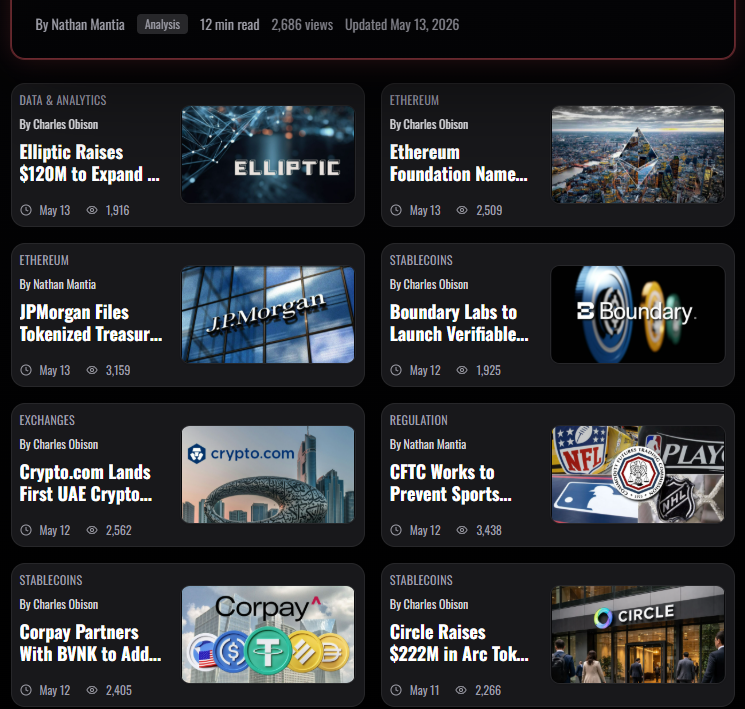Screen dimensions: 745x709
Task: Open Corpay Partners With BVNK headline
Action: [x=90, y=643]
